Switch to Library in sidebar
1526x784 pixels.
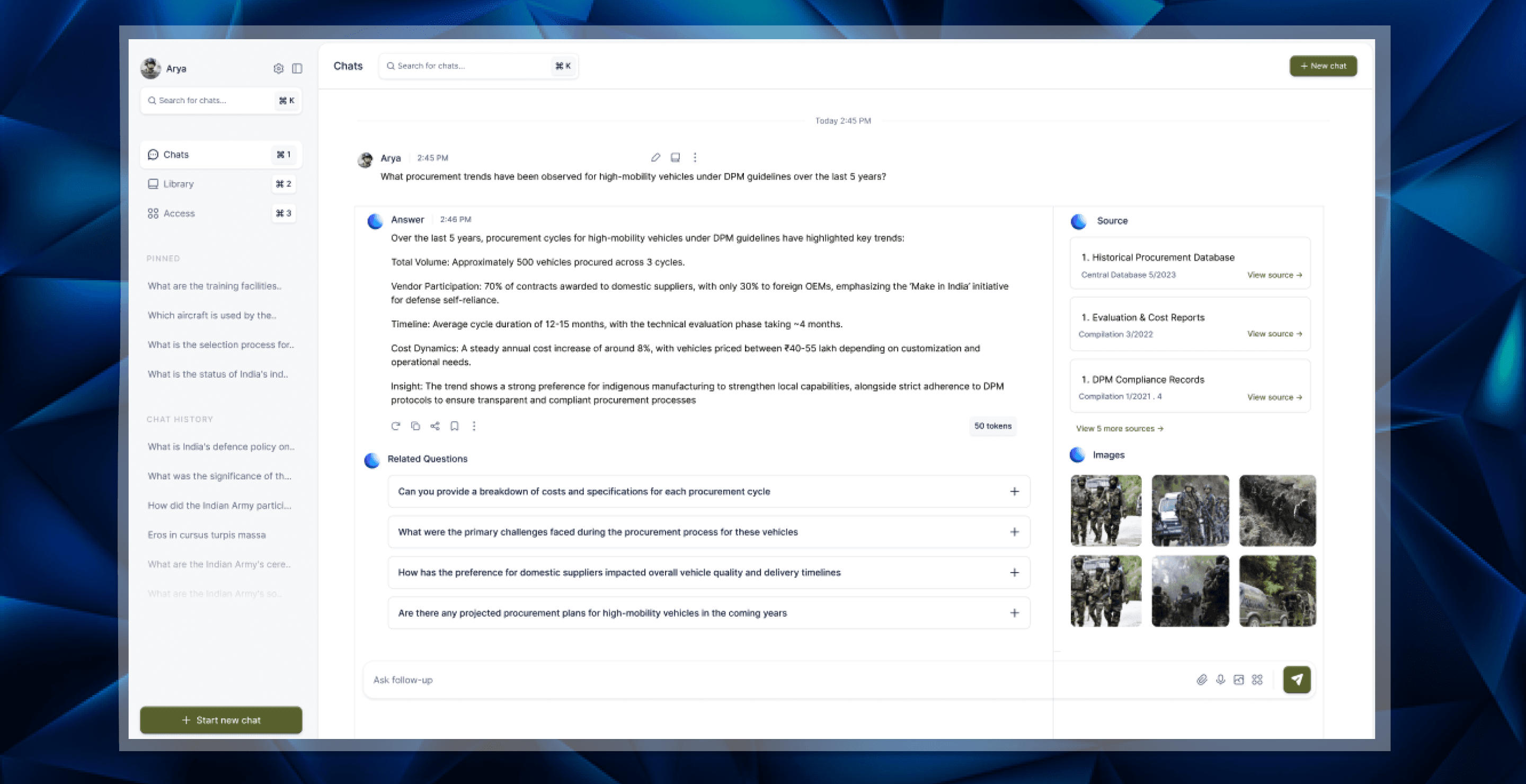(x=179, y=184)
